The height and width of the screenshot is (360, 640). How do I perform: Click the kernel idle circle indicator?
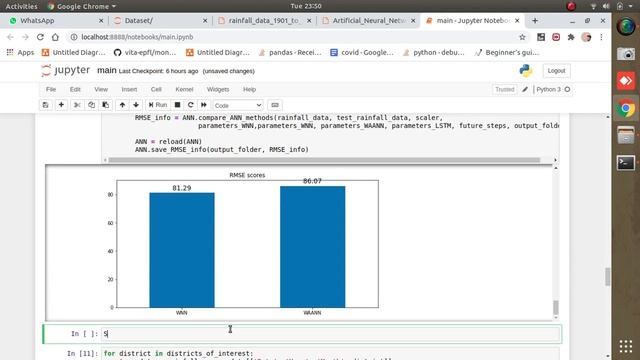pyautogui.click(x=567, y=89)
